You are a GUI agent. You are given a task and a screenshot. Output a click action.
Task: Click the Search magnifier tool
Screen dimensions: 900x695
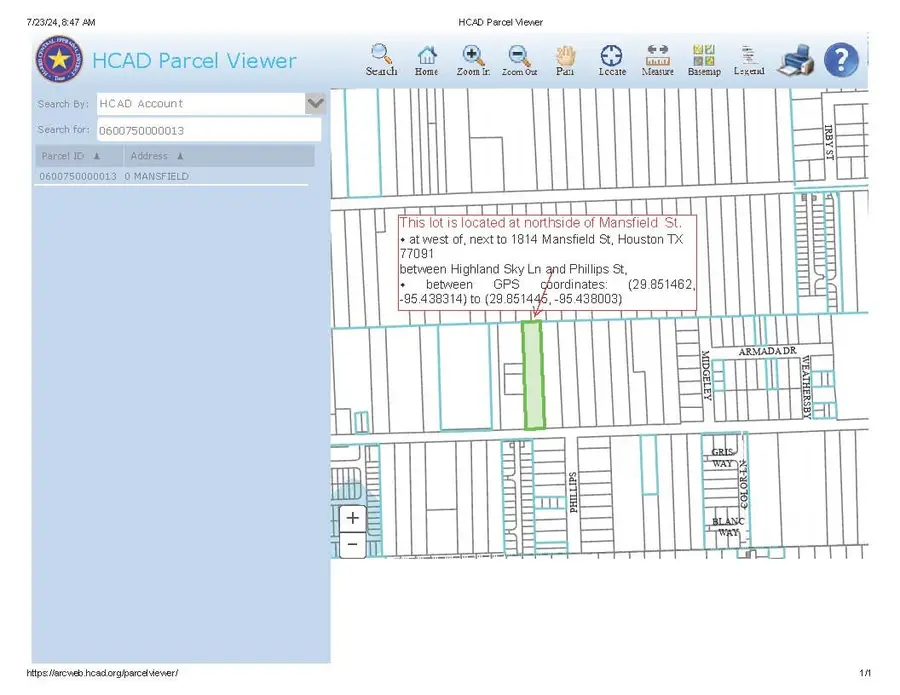tap(381, 59)
